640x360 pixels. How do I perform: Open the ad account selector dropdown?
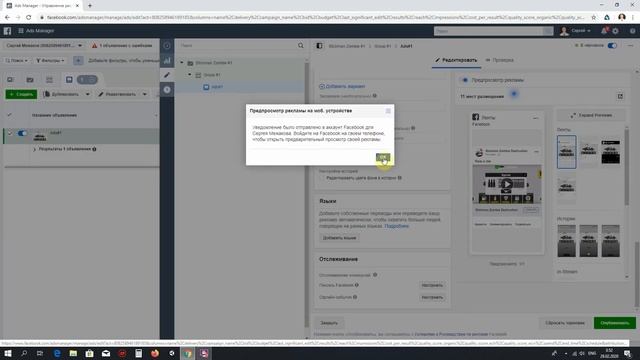[44, 46]
